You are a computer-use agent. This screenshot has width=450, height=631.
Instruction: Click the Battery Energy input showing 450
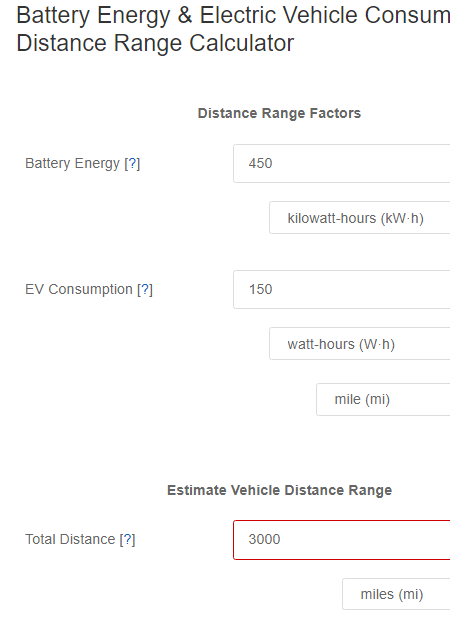click(x=341, y=163)
